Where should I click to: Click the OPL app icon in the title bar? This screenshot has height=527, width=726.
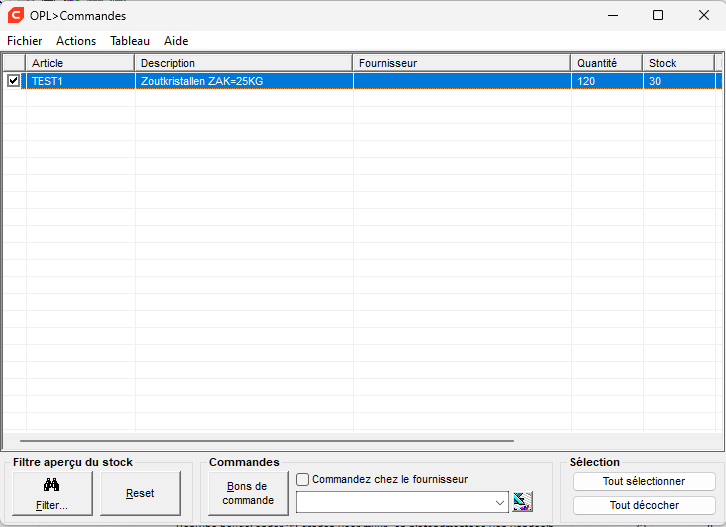16,15
